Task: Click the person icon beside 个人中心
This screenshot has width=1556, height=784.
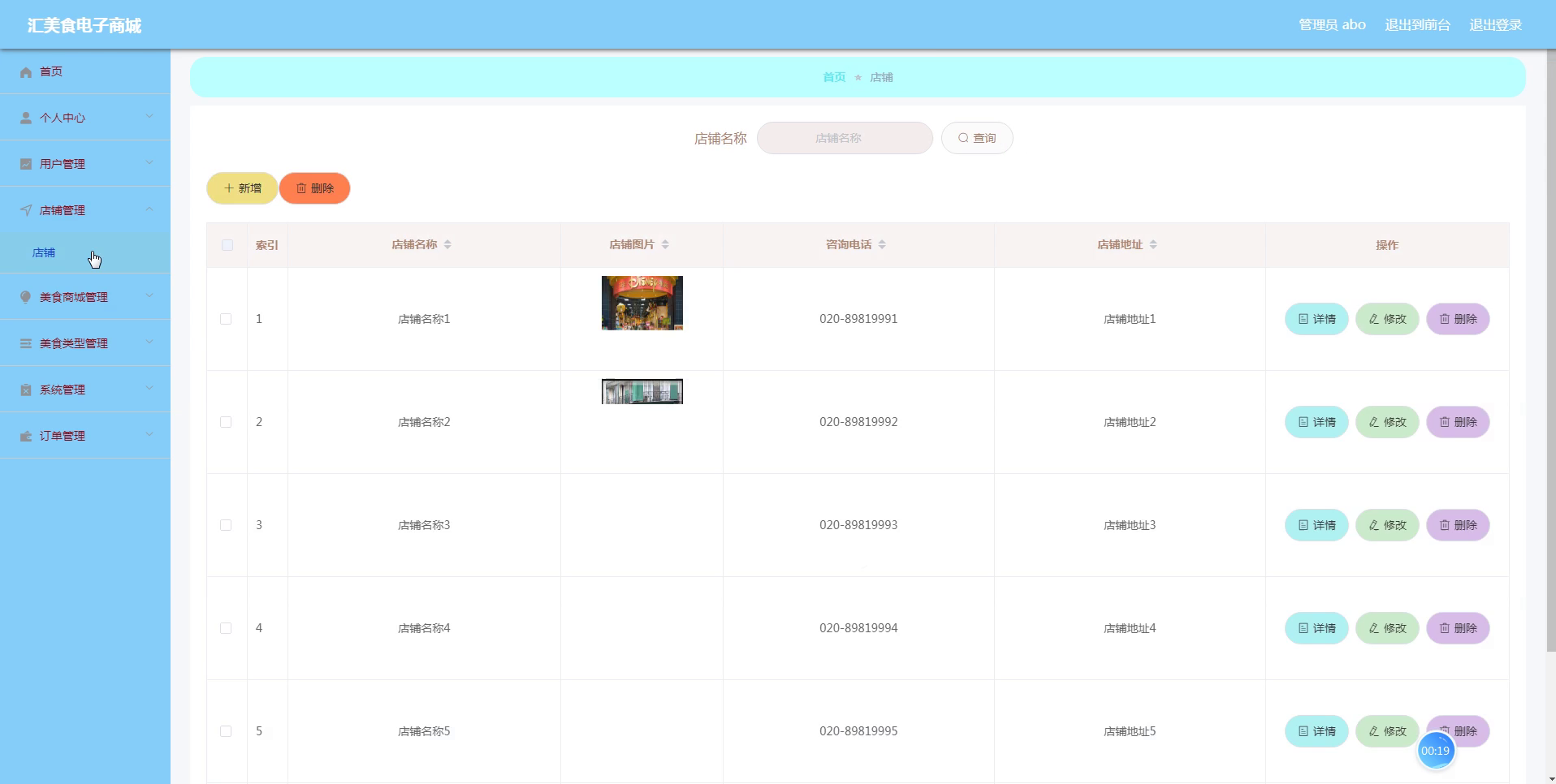Action: [26, 118]
